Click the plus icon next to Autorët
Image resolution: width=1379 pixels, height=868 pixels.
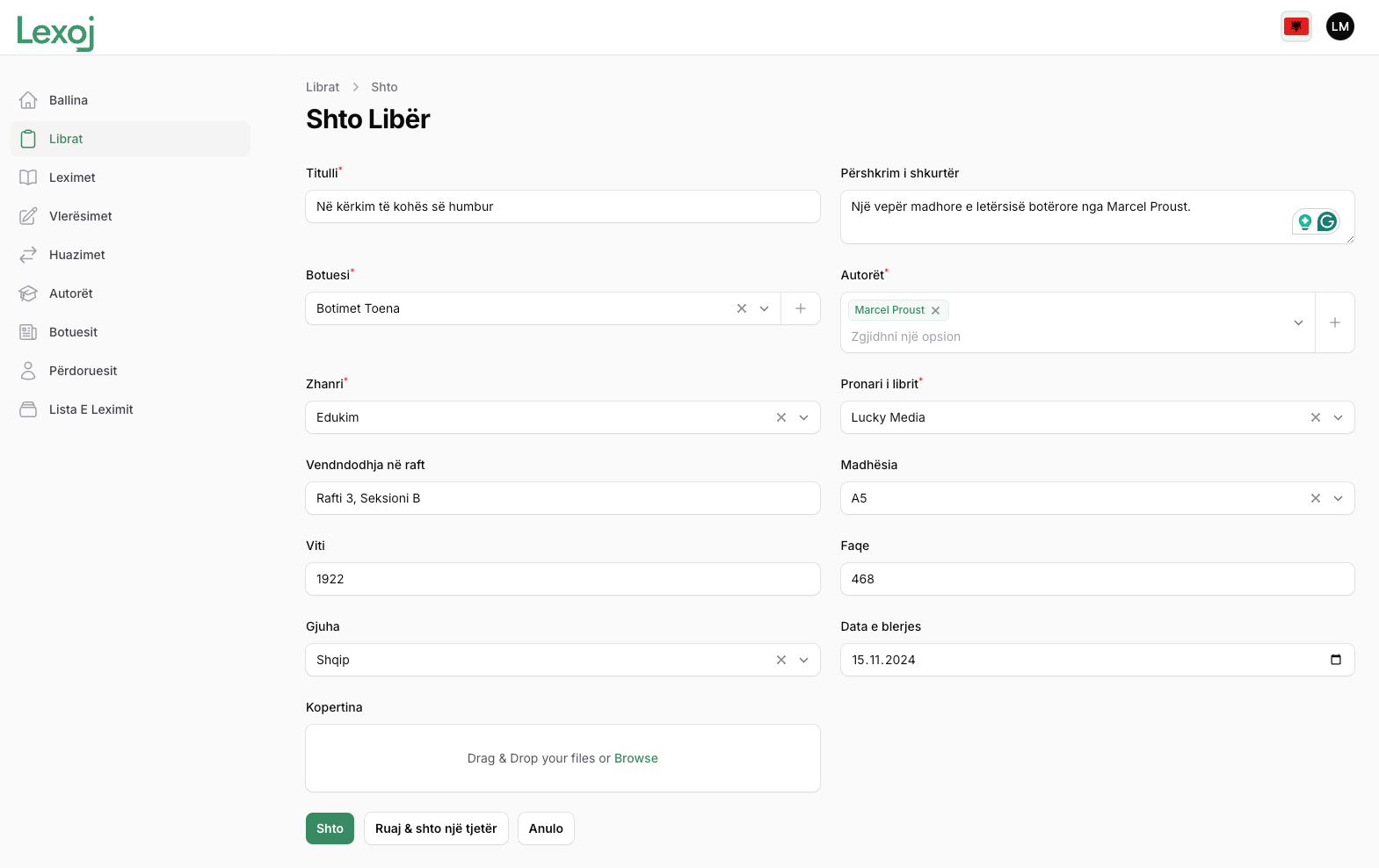coord(1334,322)
